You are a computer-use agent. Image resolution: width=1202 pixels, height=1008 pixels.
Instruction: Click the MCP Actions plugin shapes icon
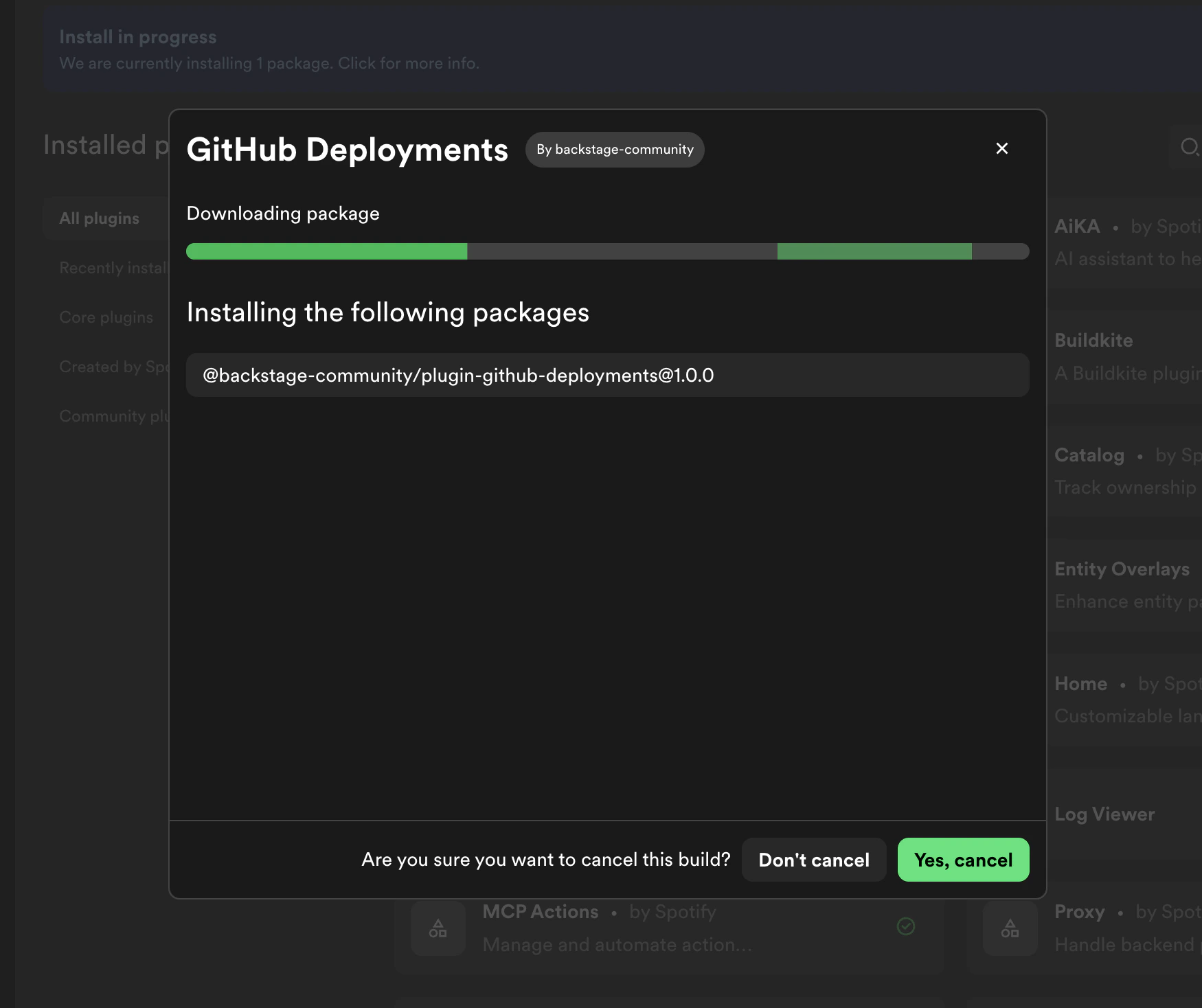438,928
